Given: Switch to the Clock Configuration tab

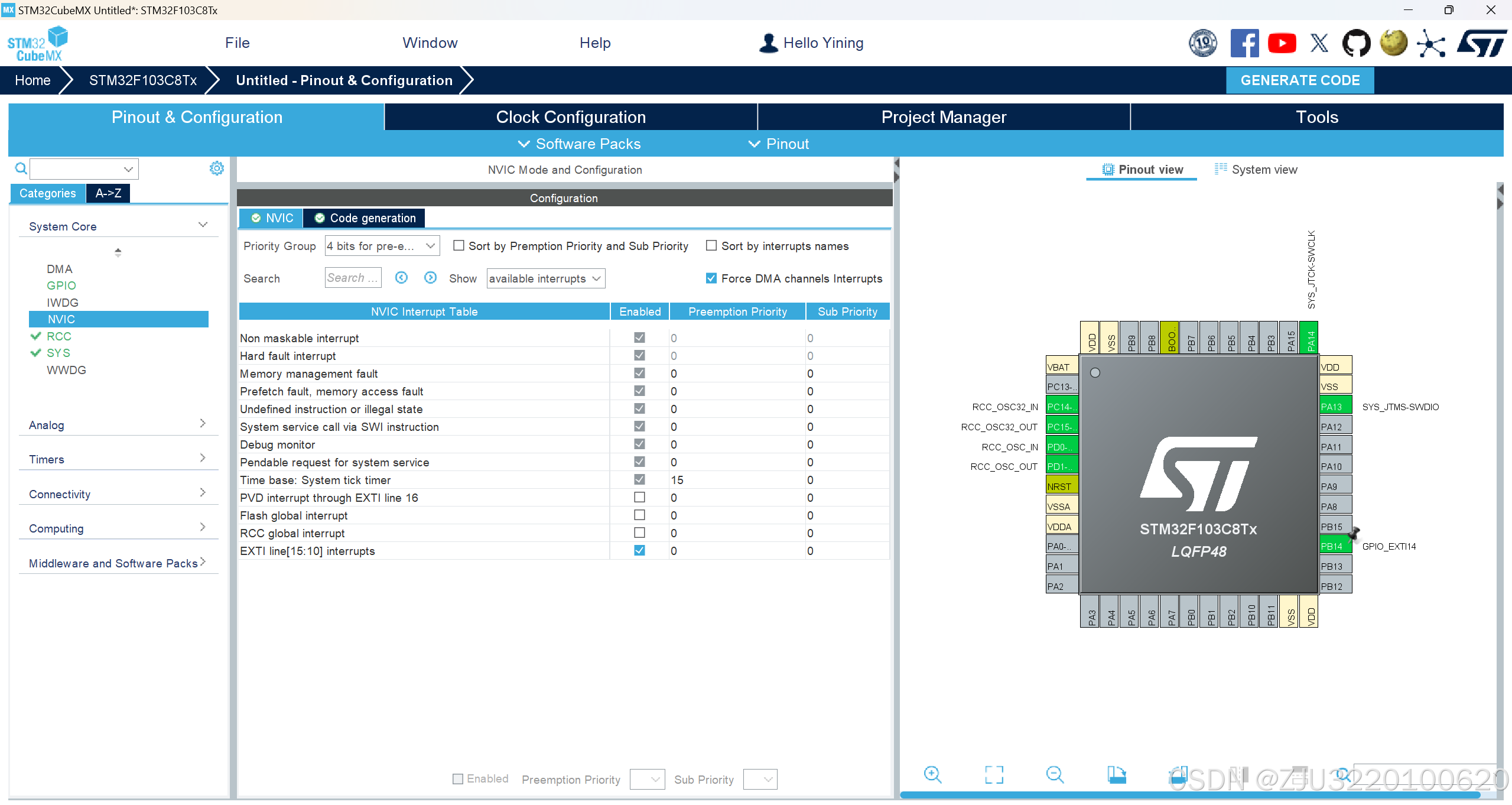Looking at the screenshot, I should [x=571, y=117].
